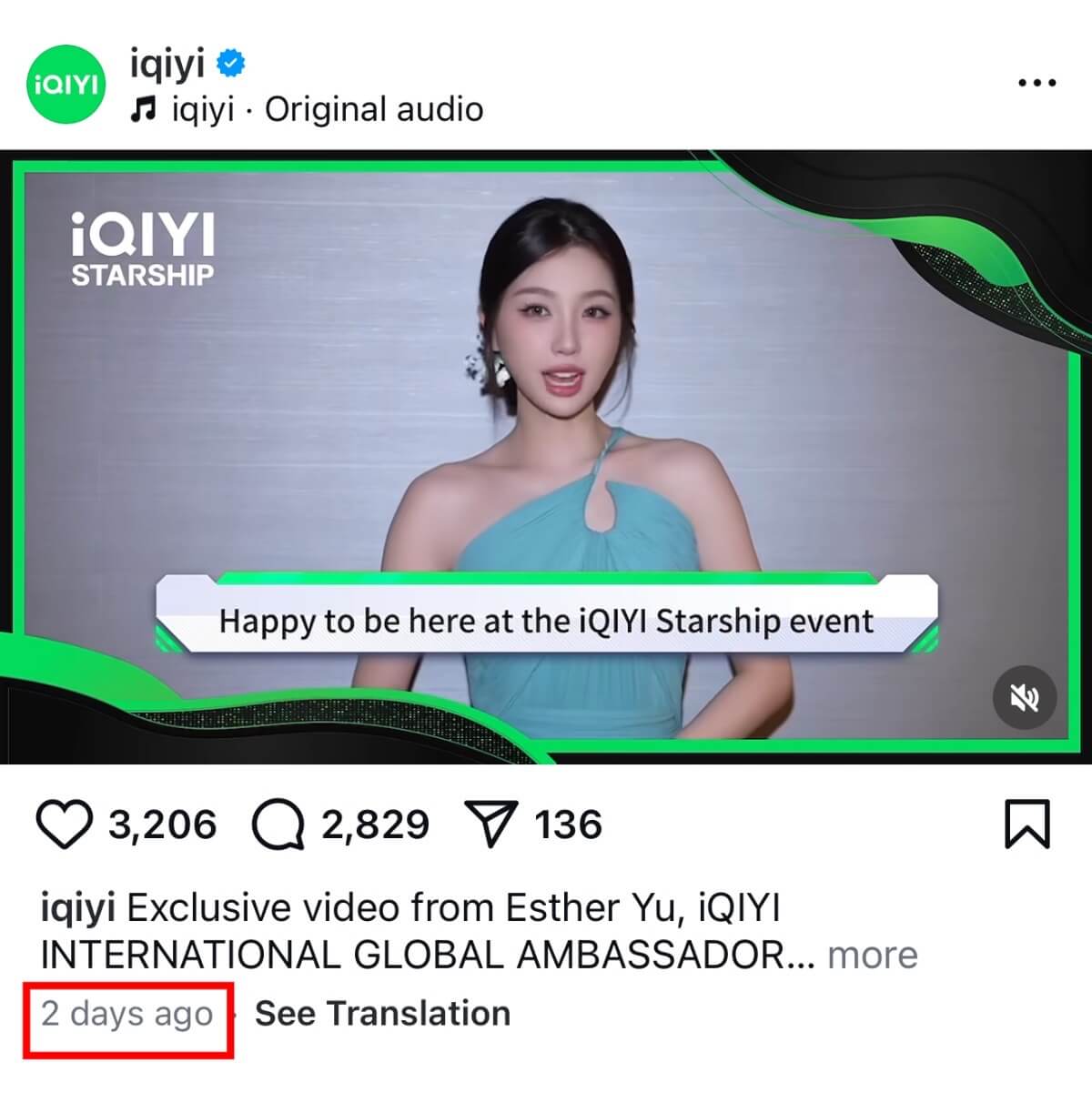1092x1103 pixels.
Task: Tap the video of the woman speaking
Action: coord(546,457)
